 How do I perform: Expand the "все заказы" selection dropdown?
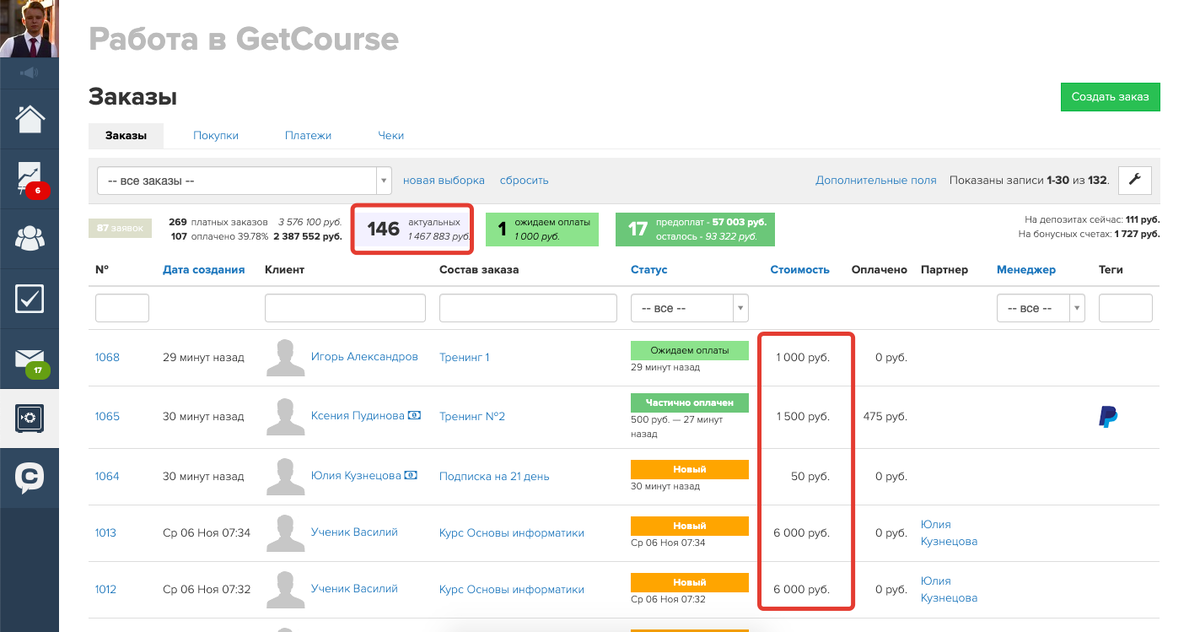tap(244, 181)
